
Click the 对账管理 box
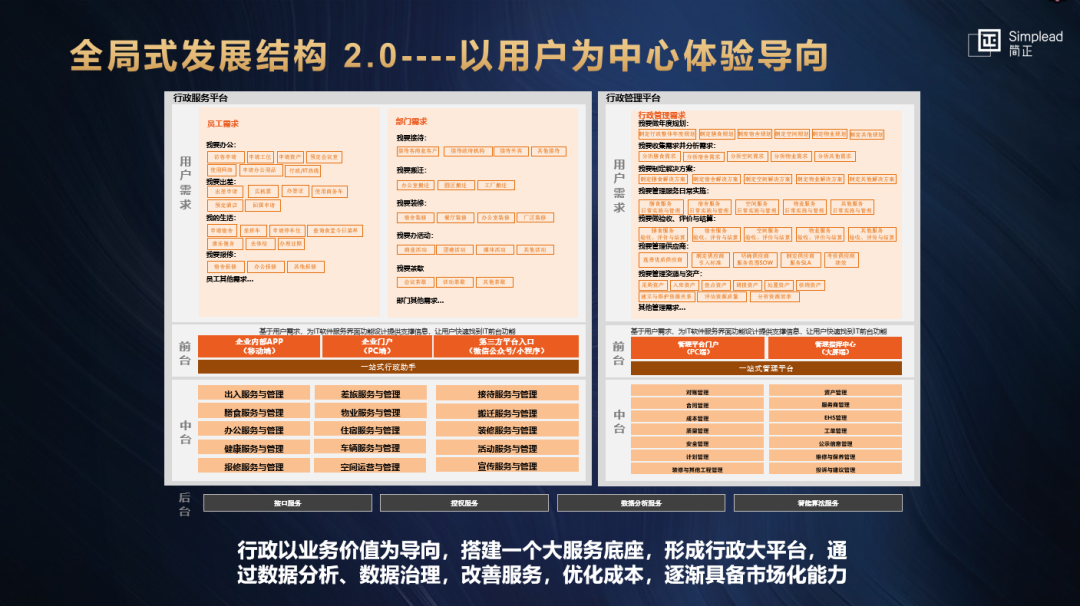click(697, 392)
